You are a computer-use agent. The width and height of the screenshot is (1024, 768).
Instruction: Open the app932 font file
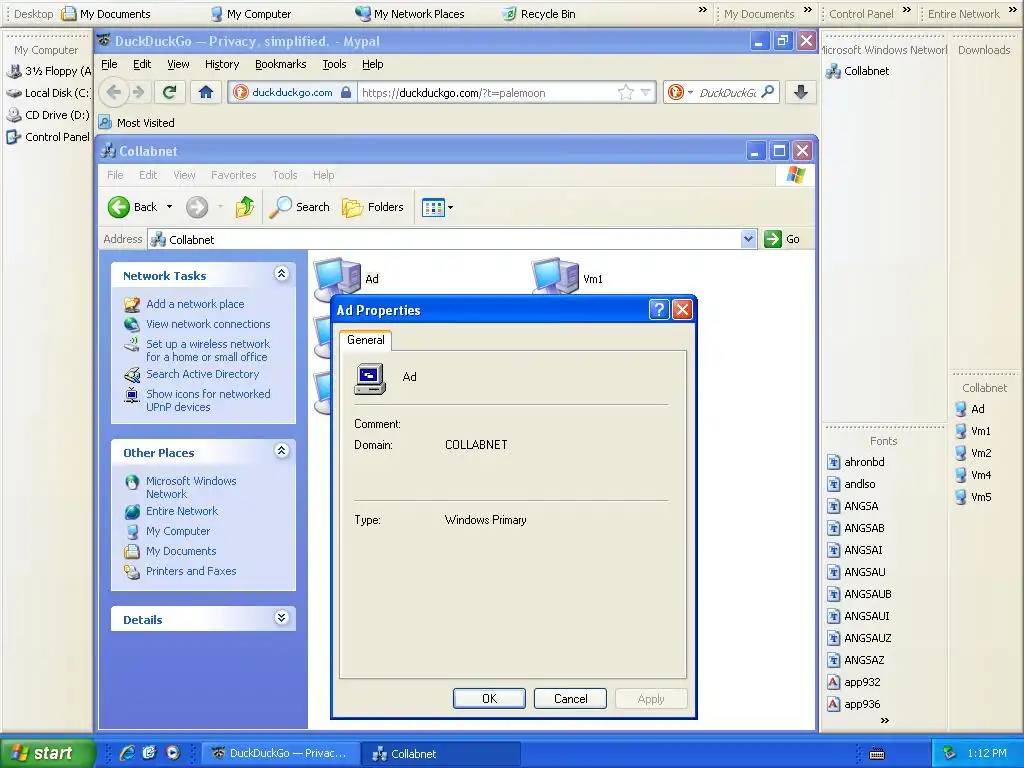click(854, 682)
